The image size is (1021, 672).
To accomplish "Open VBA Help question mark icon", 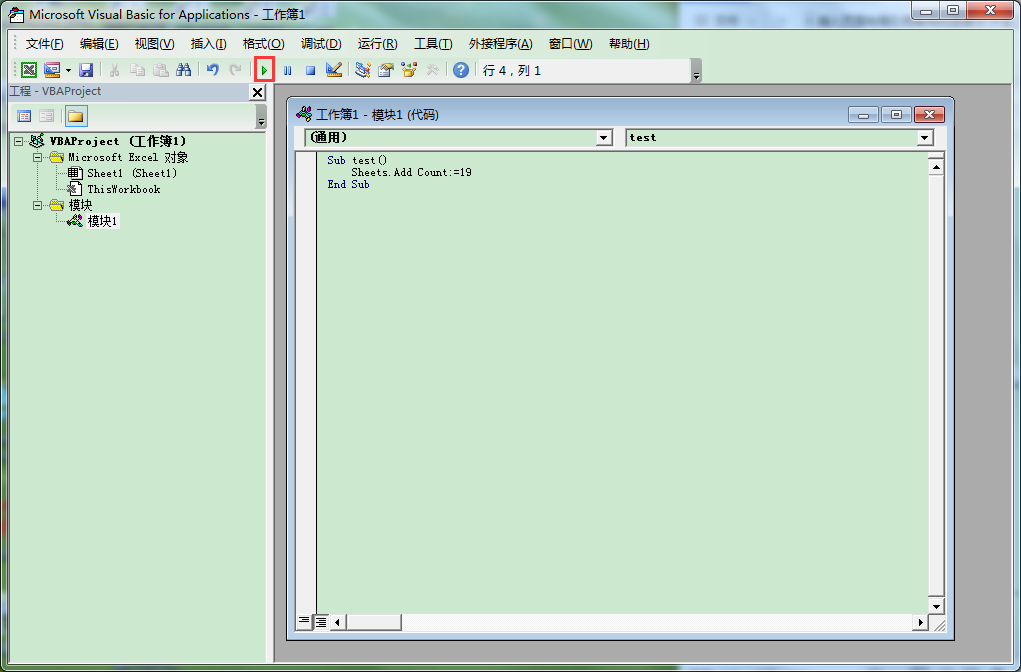I will (x=461, y=70).
